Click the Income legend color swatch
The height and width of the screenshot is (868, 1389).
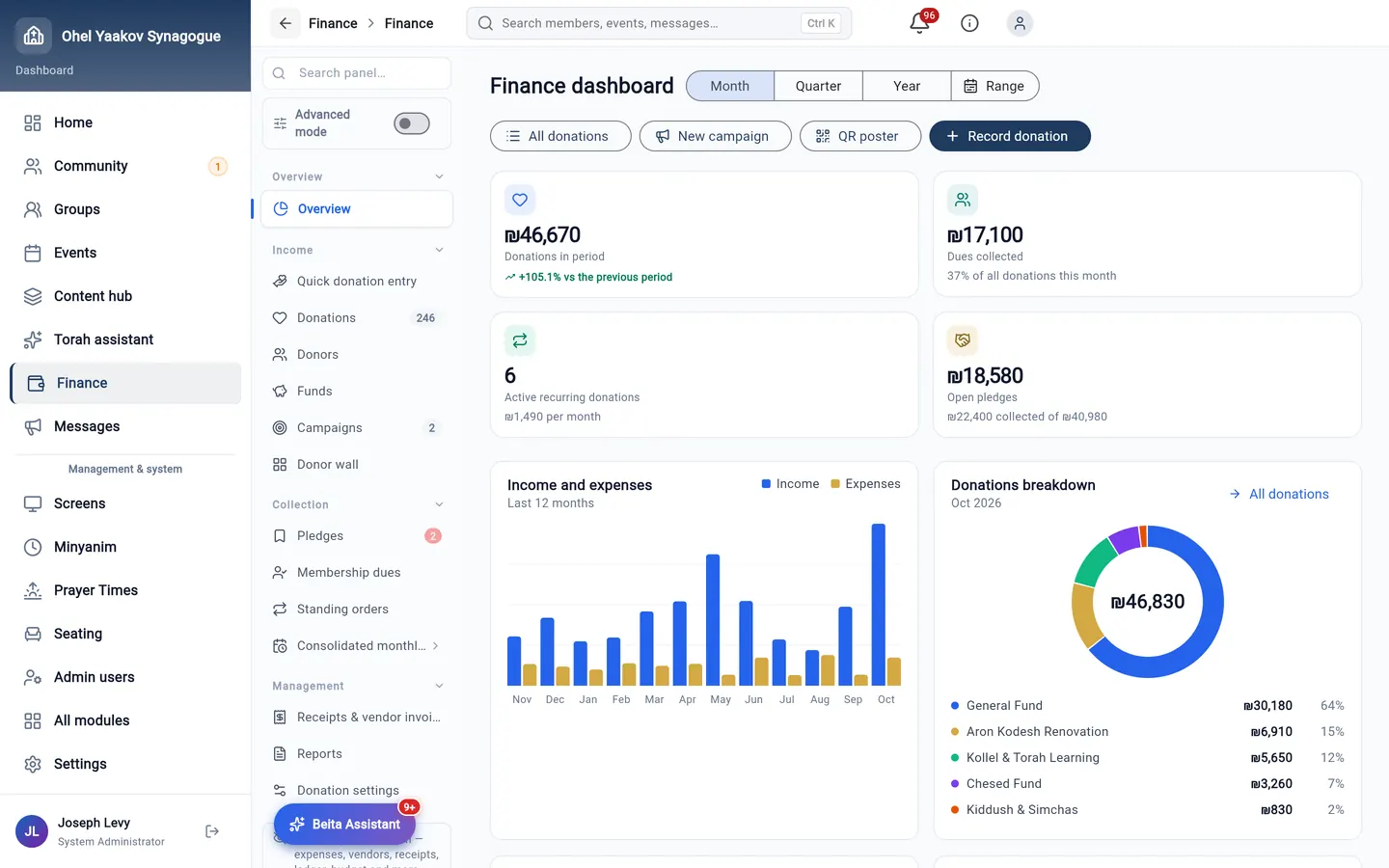coord(766,484)
